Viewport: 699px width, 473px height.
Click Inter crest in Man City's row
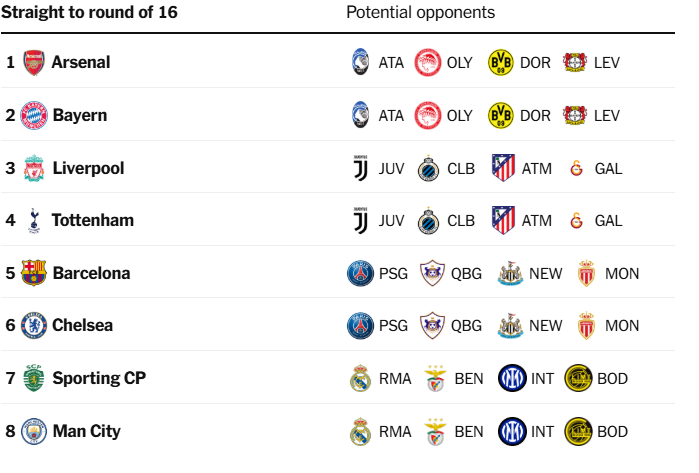click(x=511, y=431)
